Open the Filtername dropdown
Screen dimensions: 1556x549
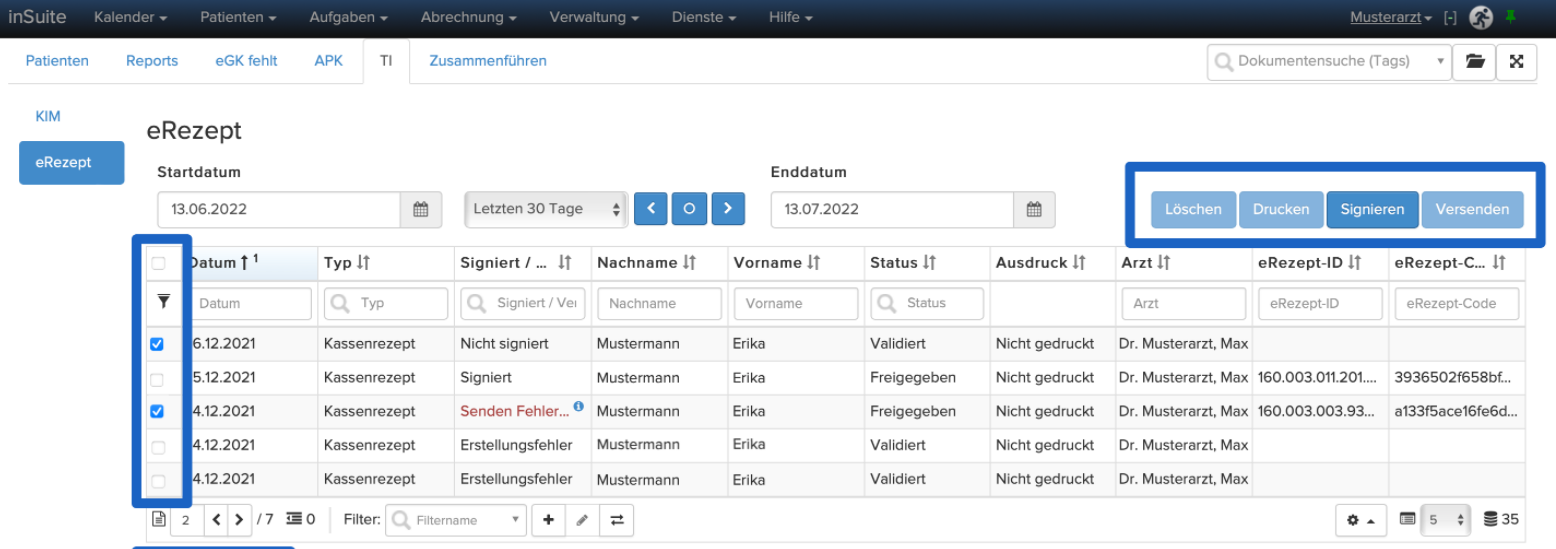pos(456,519)
